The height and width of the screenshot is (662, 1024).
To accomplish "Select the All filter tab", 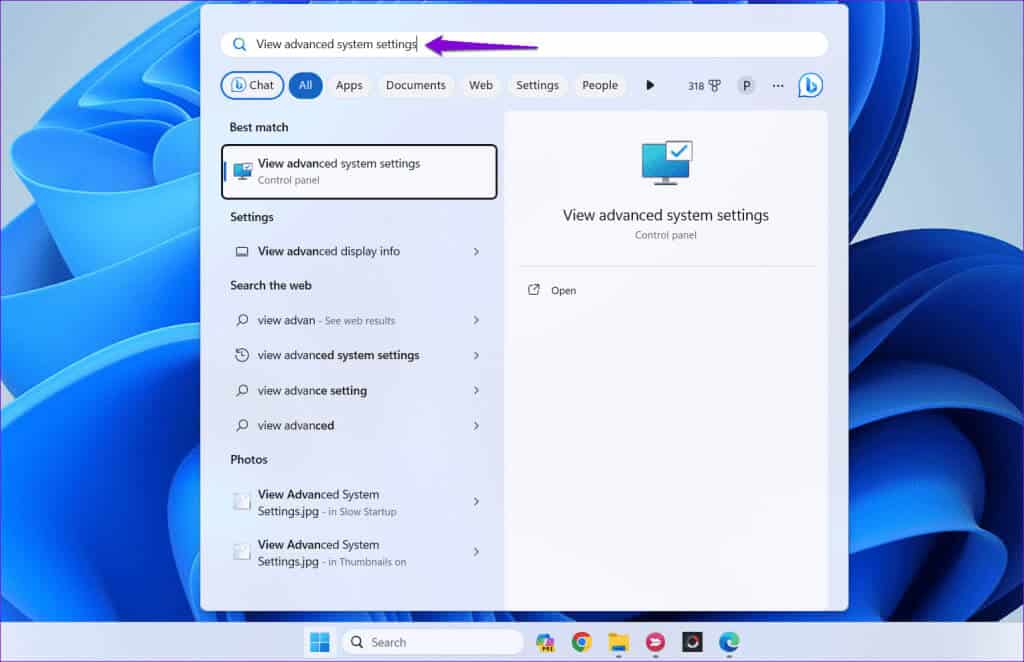I will click(306, 86).
